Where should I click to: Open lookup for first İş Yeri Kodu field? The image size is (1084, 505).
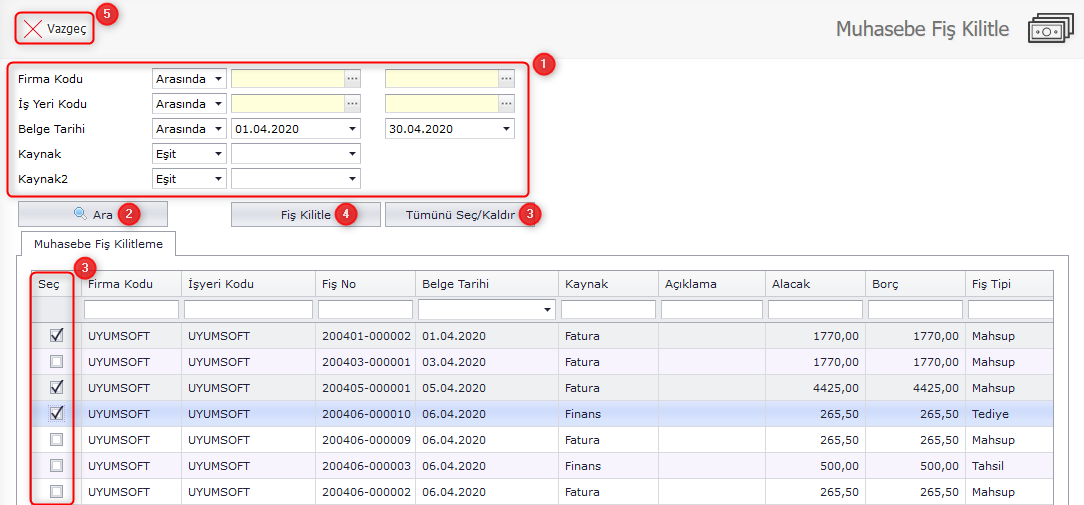coord(352,104)
